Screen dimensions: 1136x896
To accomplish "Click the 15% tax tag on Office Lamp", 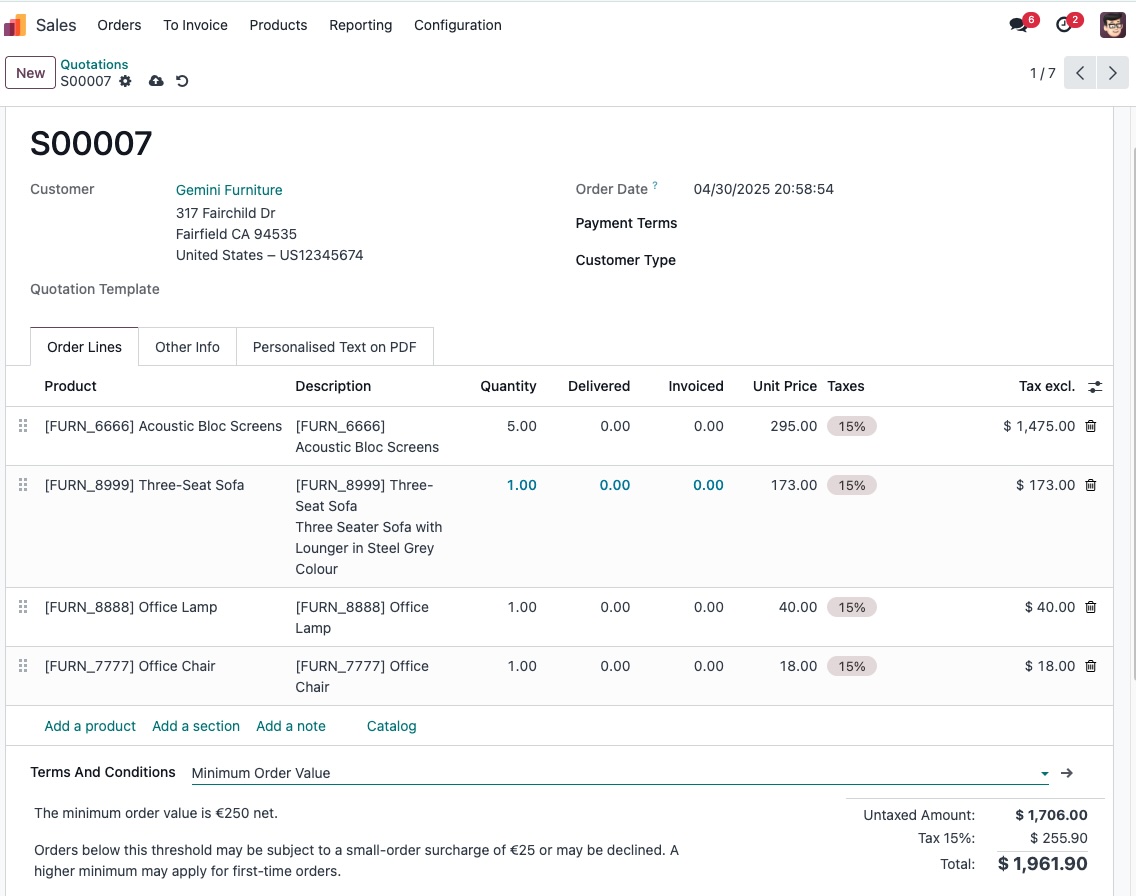I will click(x=851, y=607).
